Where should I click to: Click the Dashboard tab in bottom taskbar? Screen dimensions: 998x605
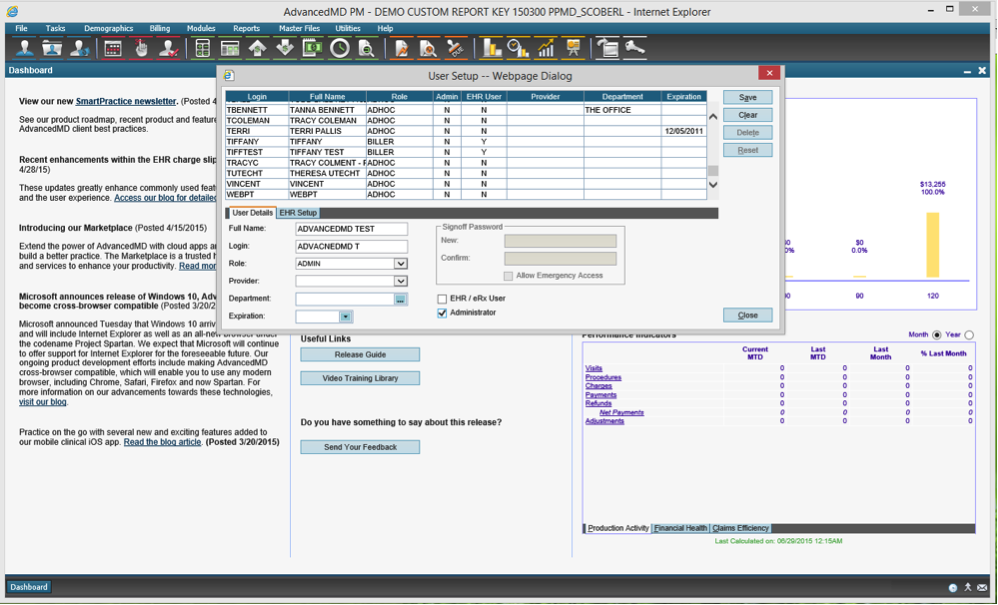29,587
